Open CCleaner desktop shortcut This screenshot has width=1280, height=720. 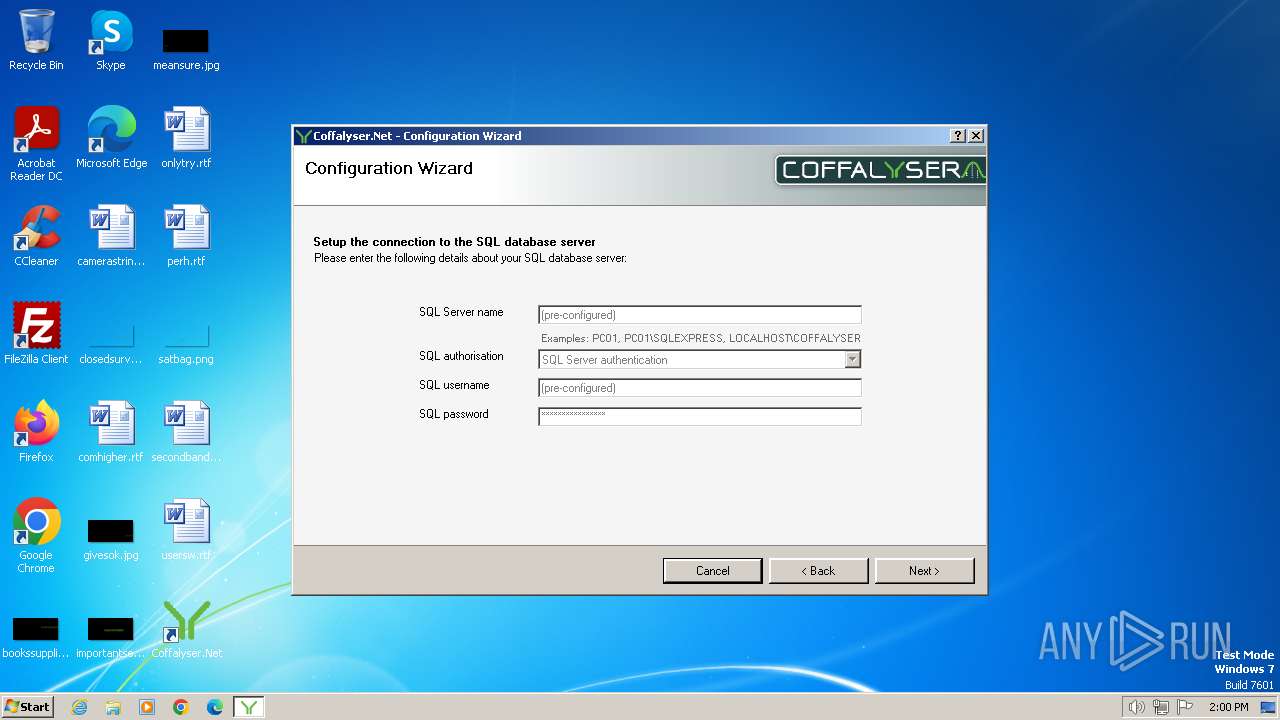coord(36,235)
